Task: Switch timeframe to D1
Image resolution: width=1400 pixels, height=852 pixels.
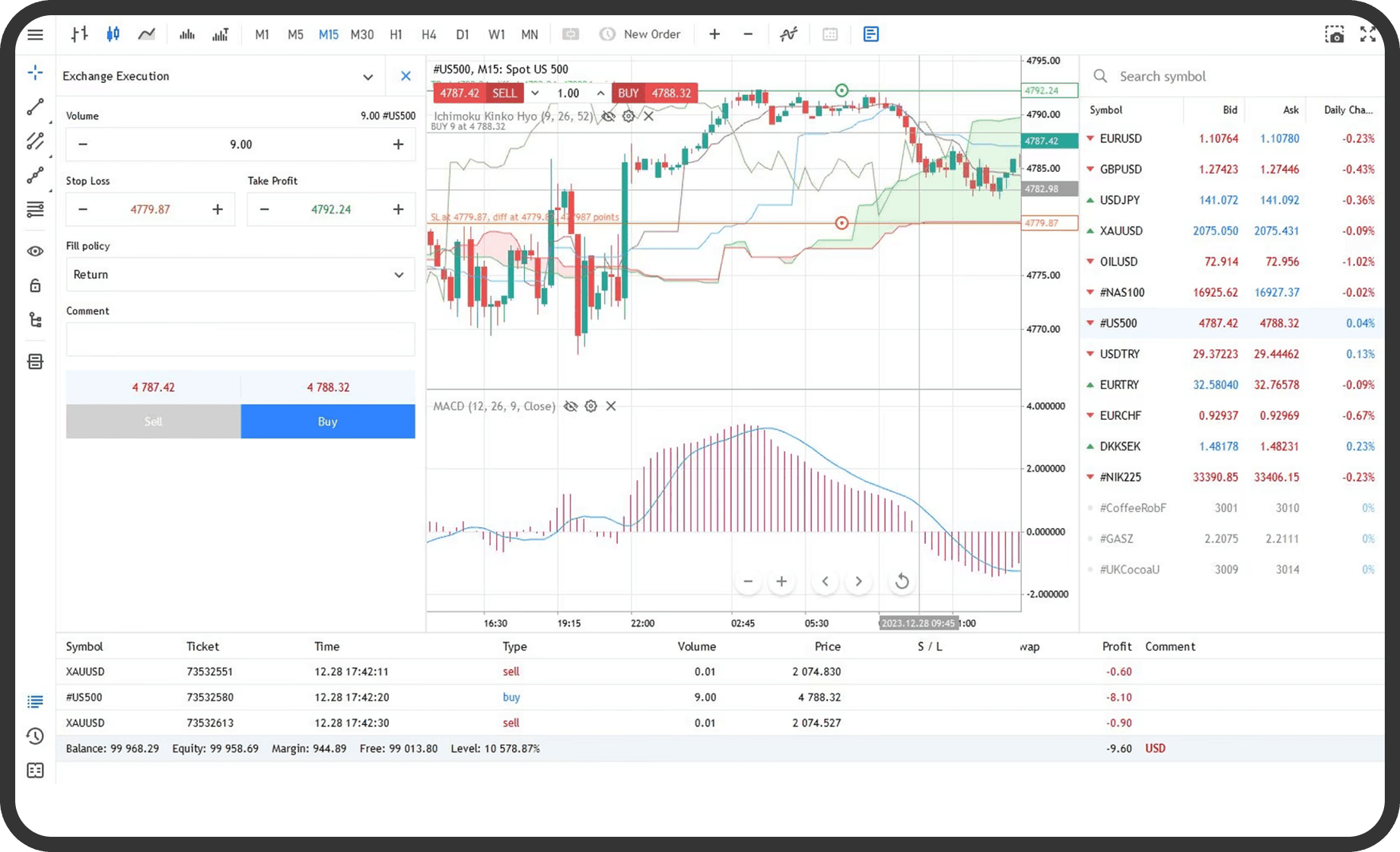Action: tap(463, 34)
